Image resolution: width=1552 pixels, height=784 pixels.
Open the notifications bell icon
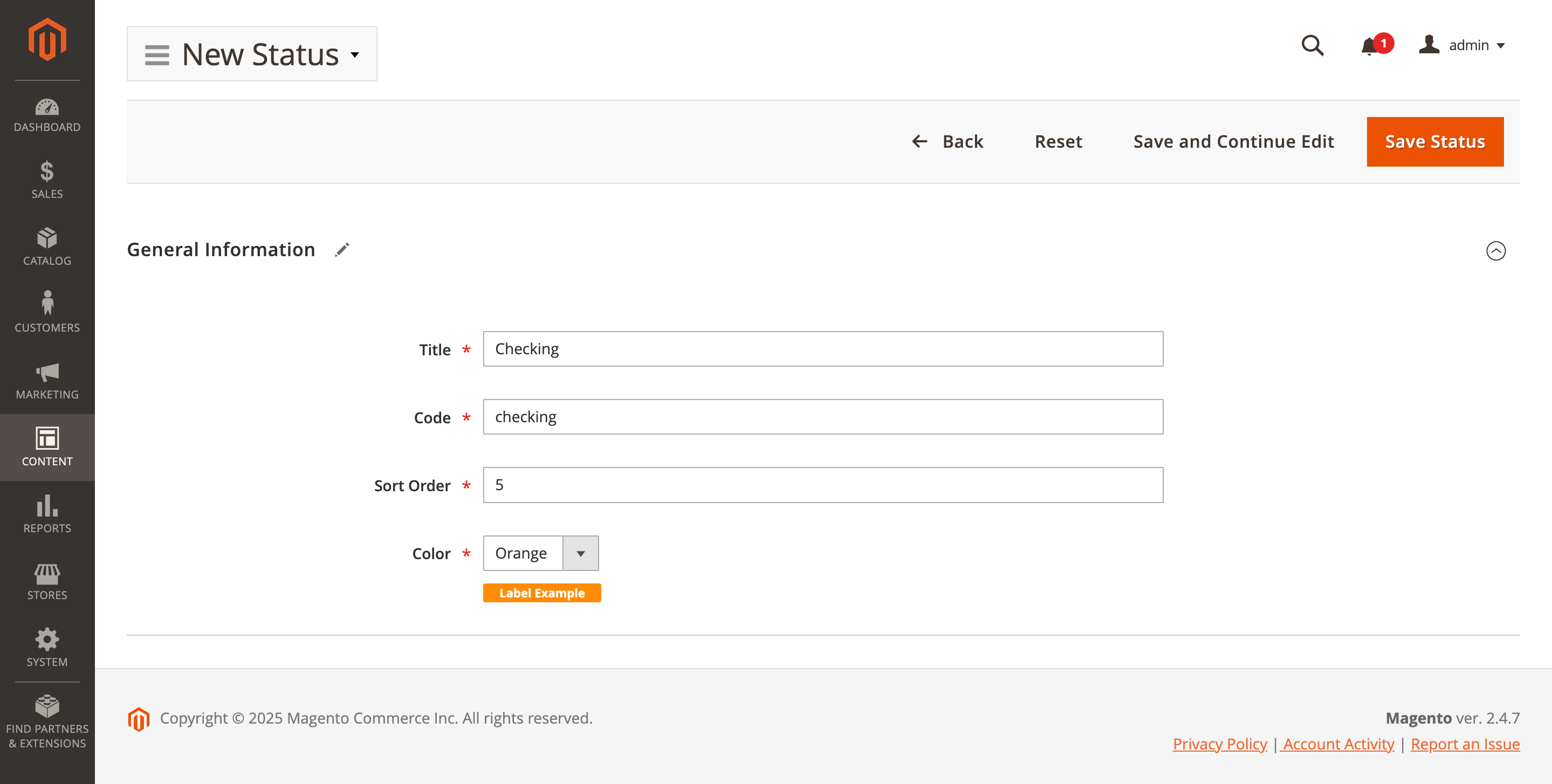[1369, 46]
